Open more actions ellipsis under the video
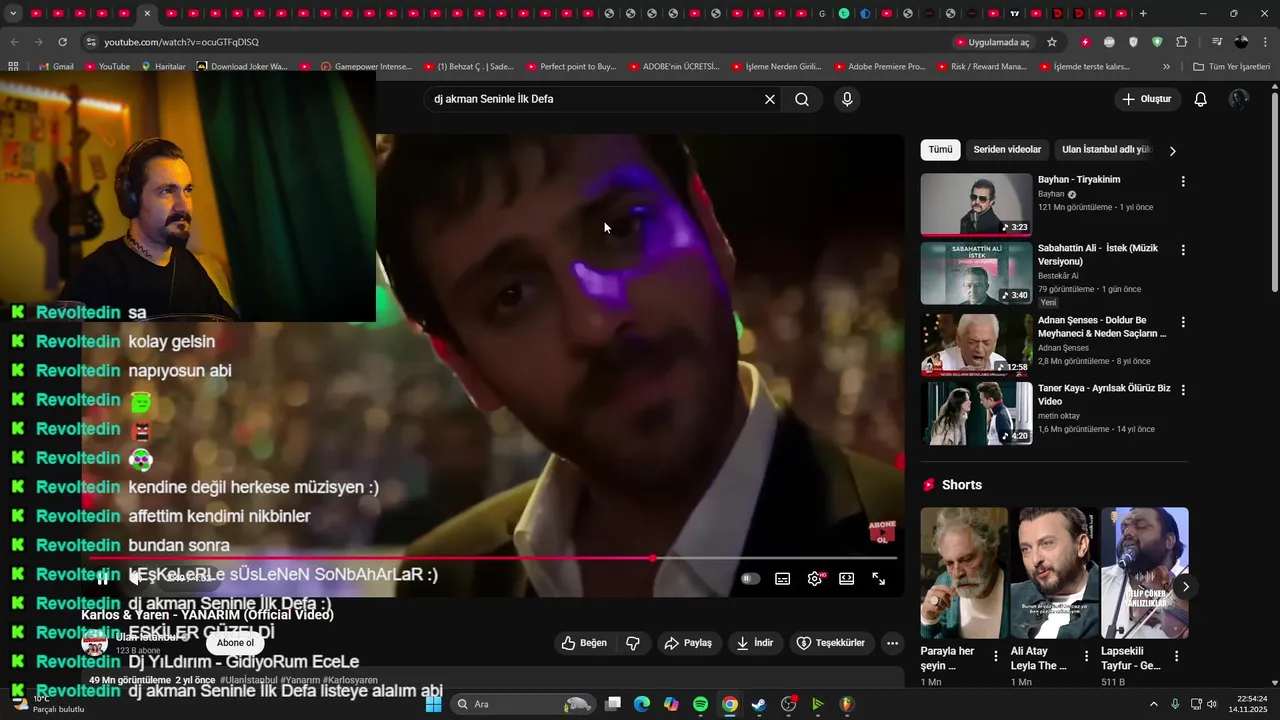Screen dimensions: 1280x720 [x=893, y=643]
